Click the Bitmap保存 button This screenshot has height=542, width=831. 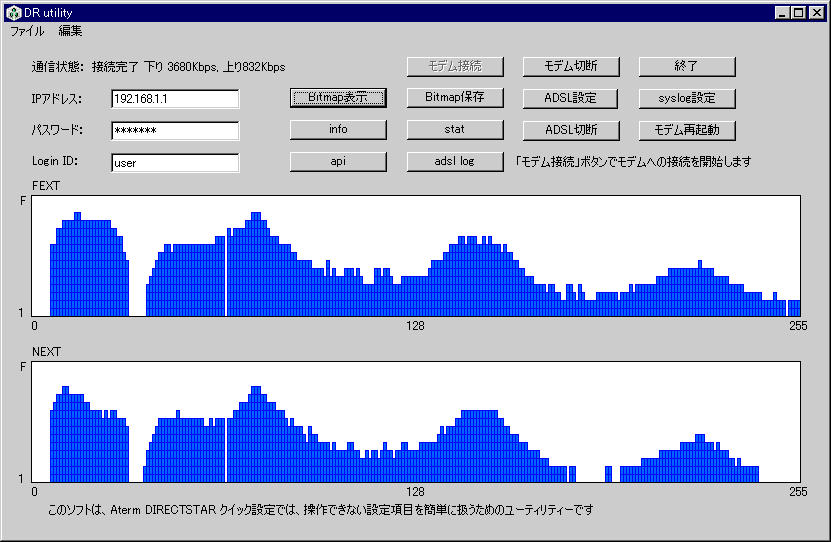click(x=455, y=97)
